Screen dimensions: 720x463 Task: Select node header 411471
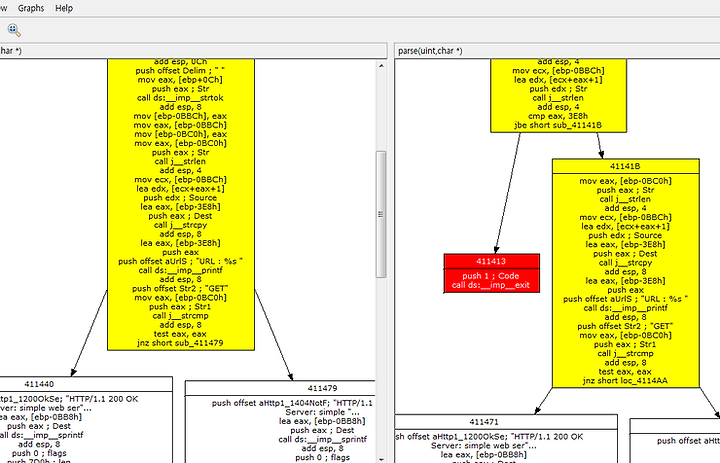click(x=484, y=422)
